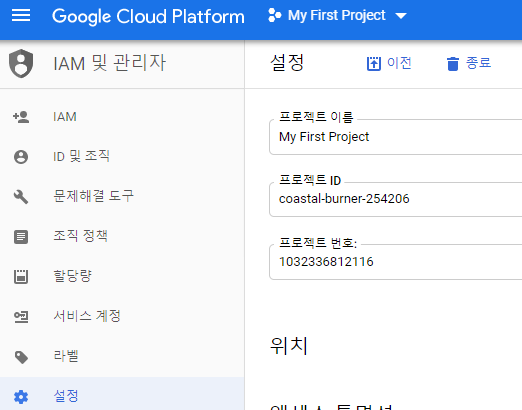Click the trash can icon next to 종료
522x410 pixels.
click(452, 64)
